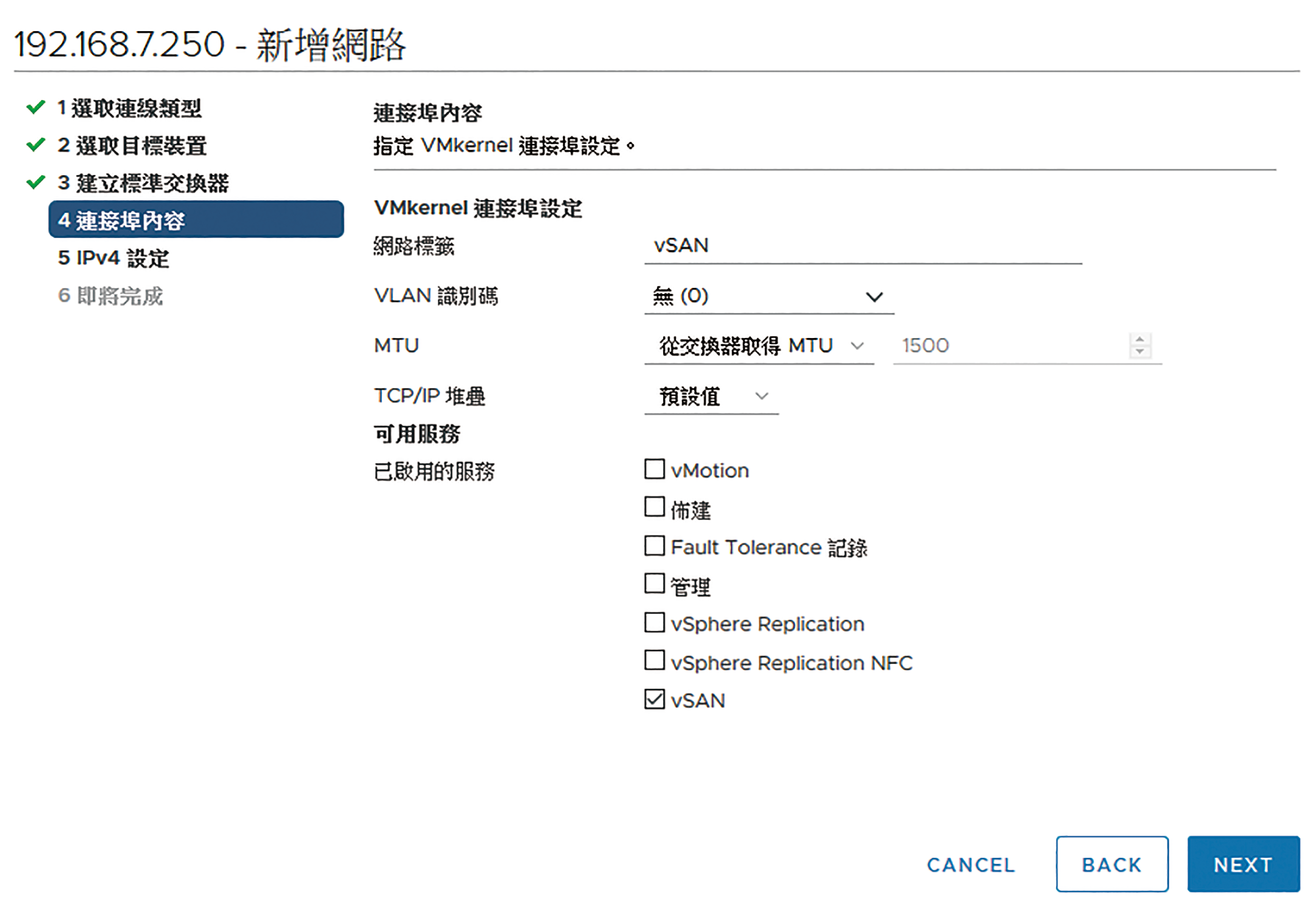Expand the TCP/IP 堆疊 預設值 dropdown
1316x908 pixels.
coord(712,396)
